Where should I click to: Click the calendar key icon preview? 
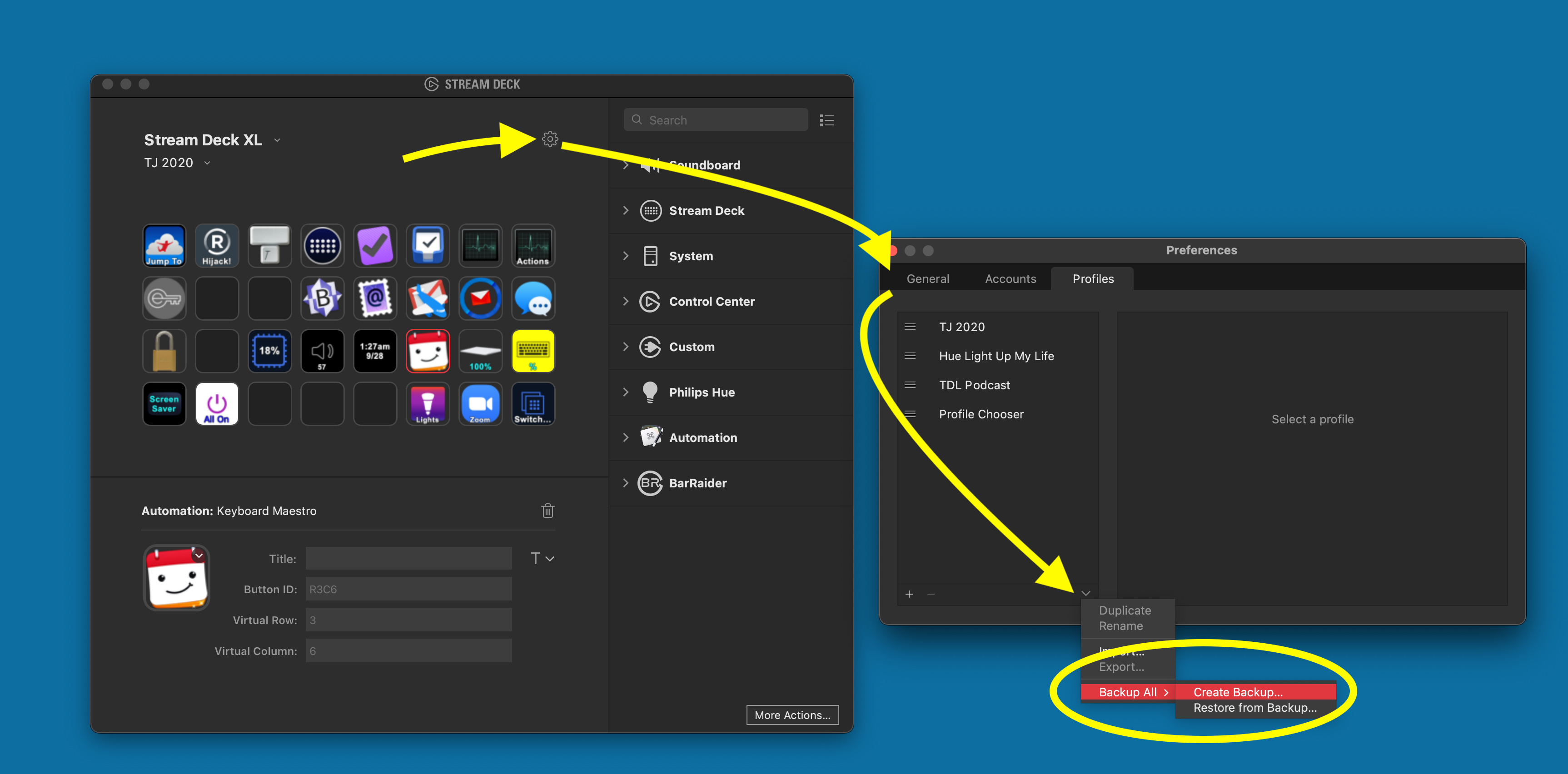pyautogui.click(x=177, y=578)
